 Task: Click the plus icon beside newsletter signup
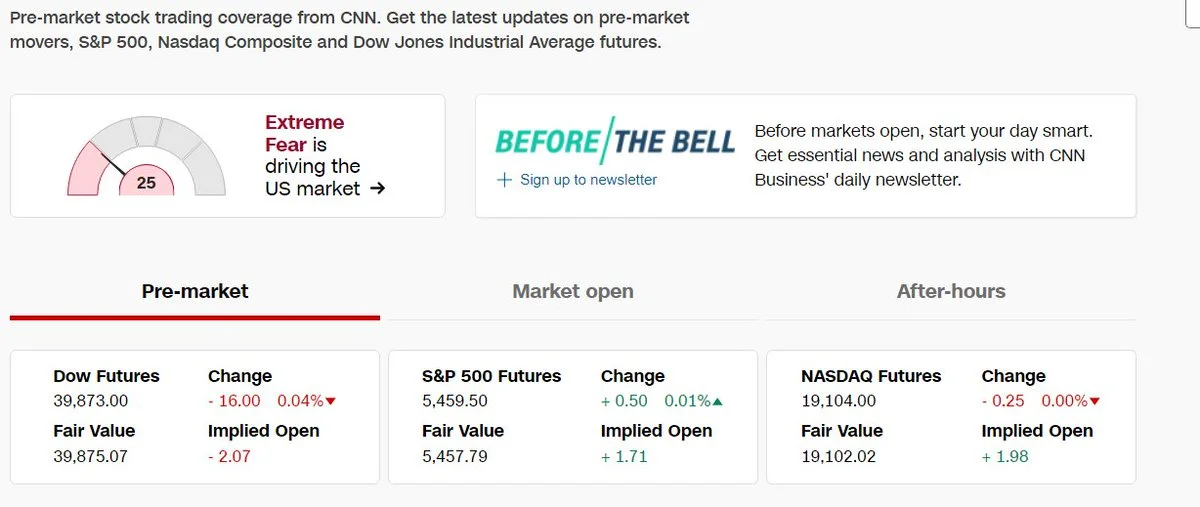pyautogui.click(x=504, y=180)
